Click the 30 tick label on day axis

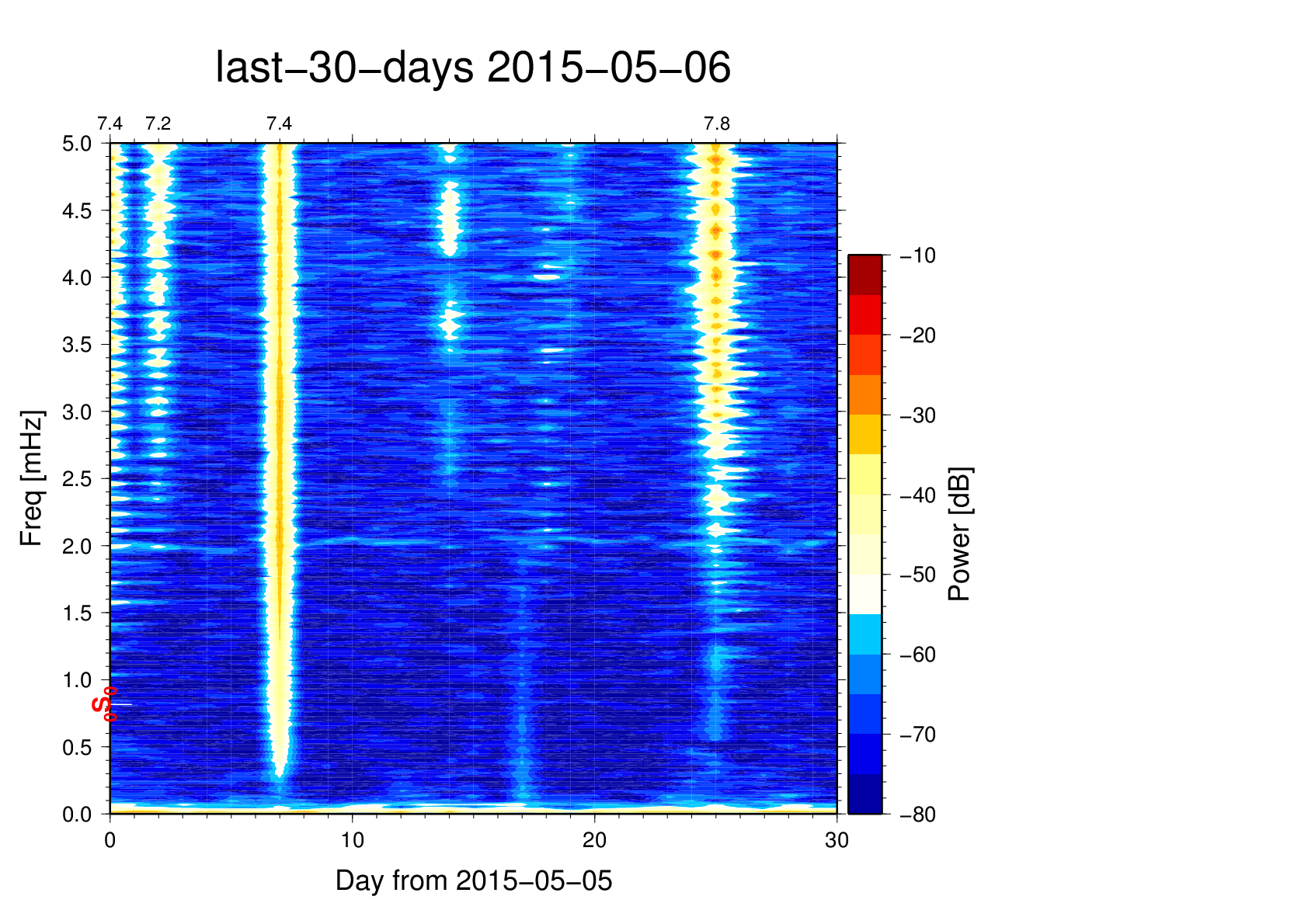click(837, 840)
